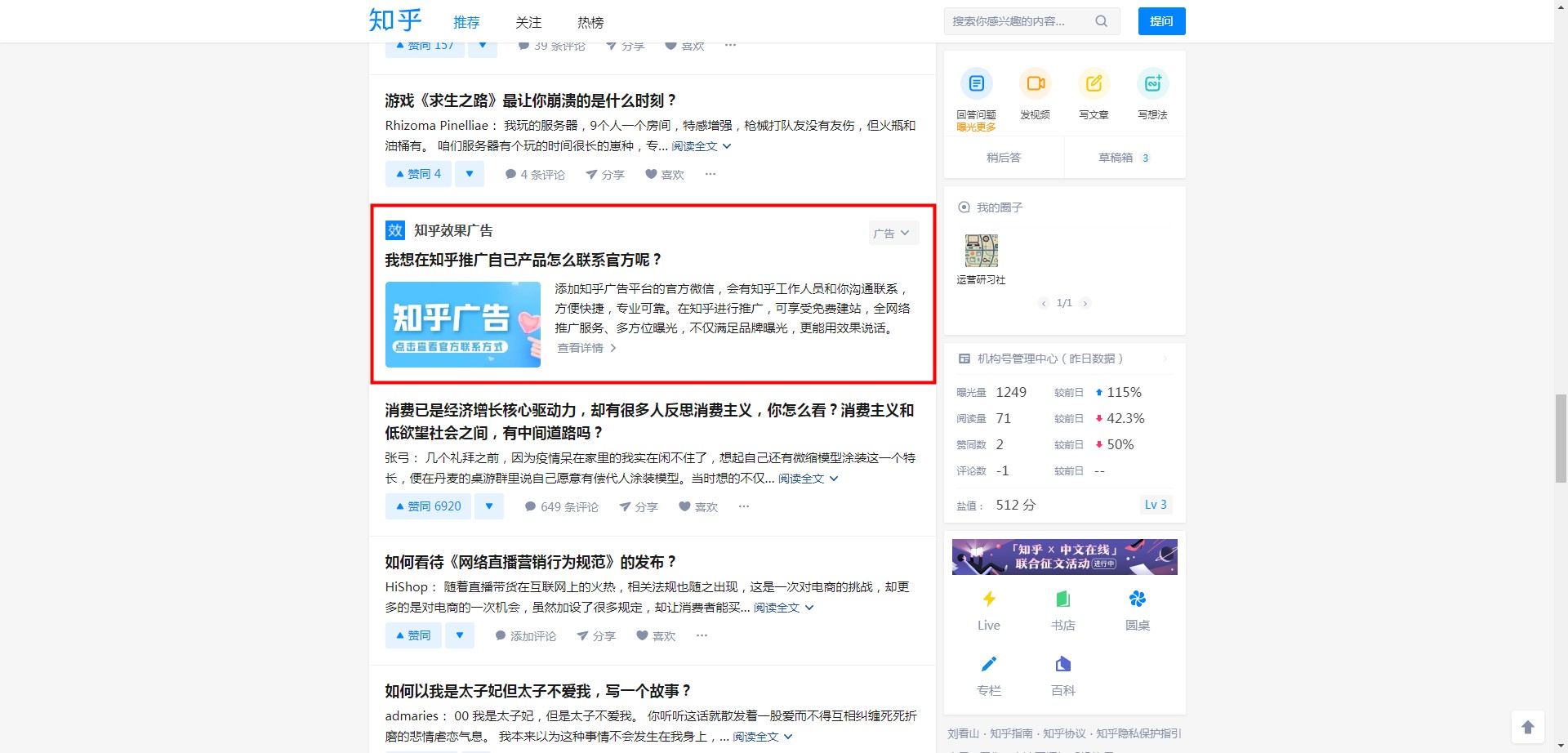The image size is (1568, 753).
Task: Click the search magnifier icon
Action: click(1102, 21)
